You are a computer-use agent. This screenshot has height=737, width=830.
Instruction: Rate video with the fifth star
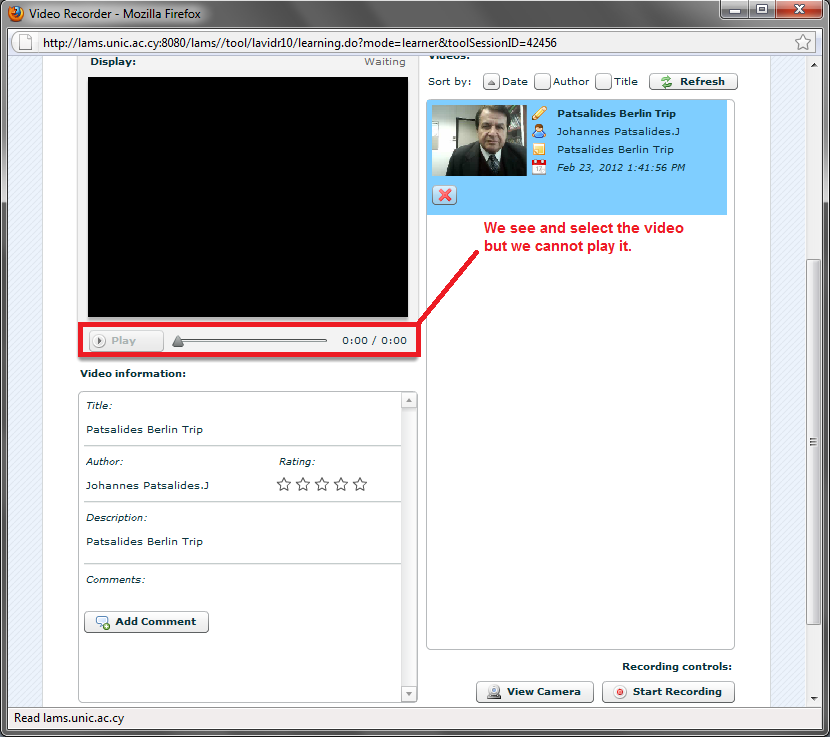(x=360, y=485)
